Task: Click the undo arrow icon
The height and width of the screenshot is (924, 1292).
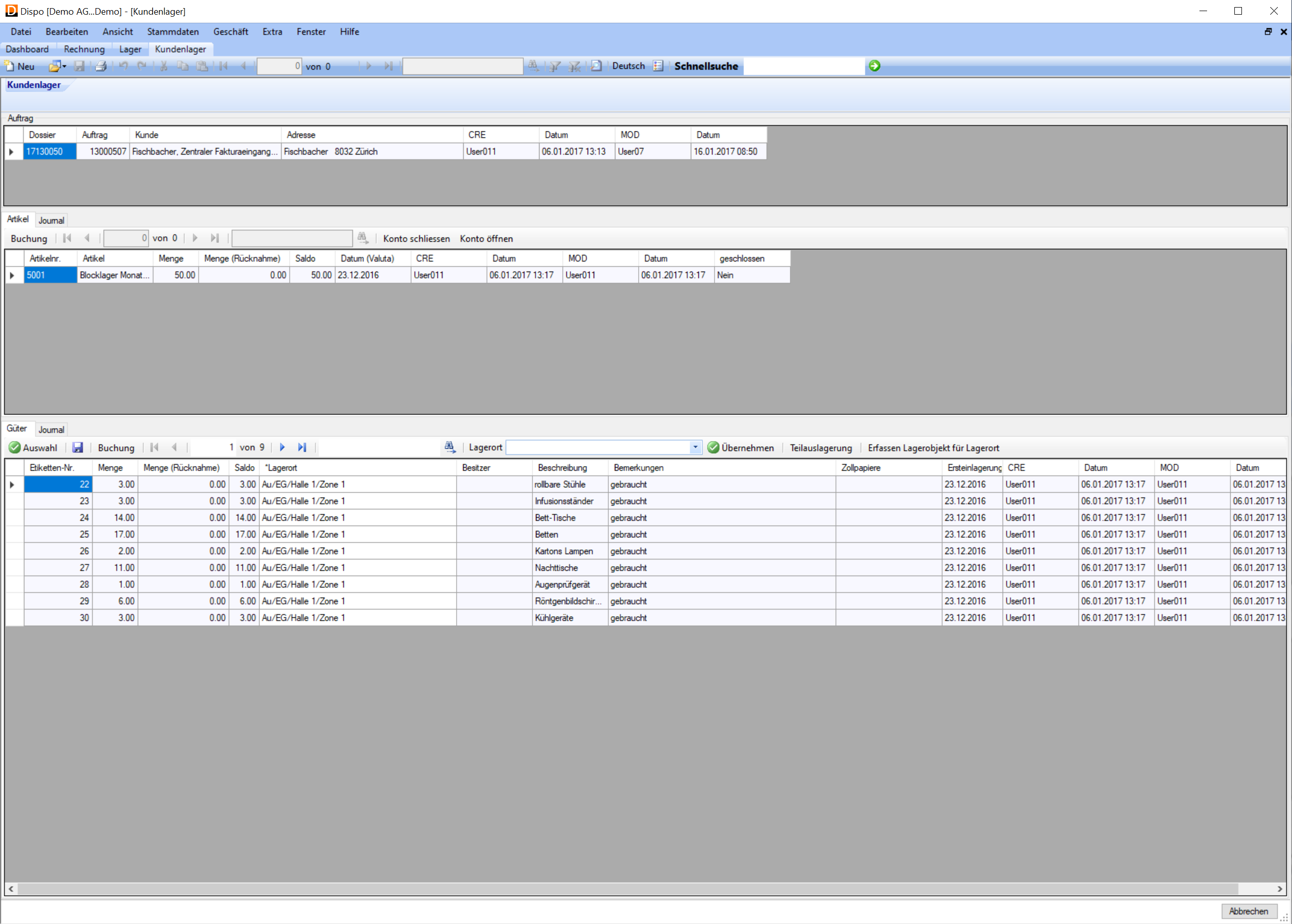Action: (x=123, y=66)
